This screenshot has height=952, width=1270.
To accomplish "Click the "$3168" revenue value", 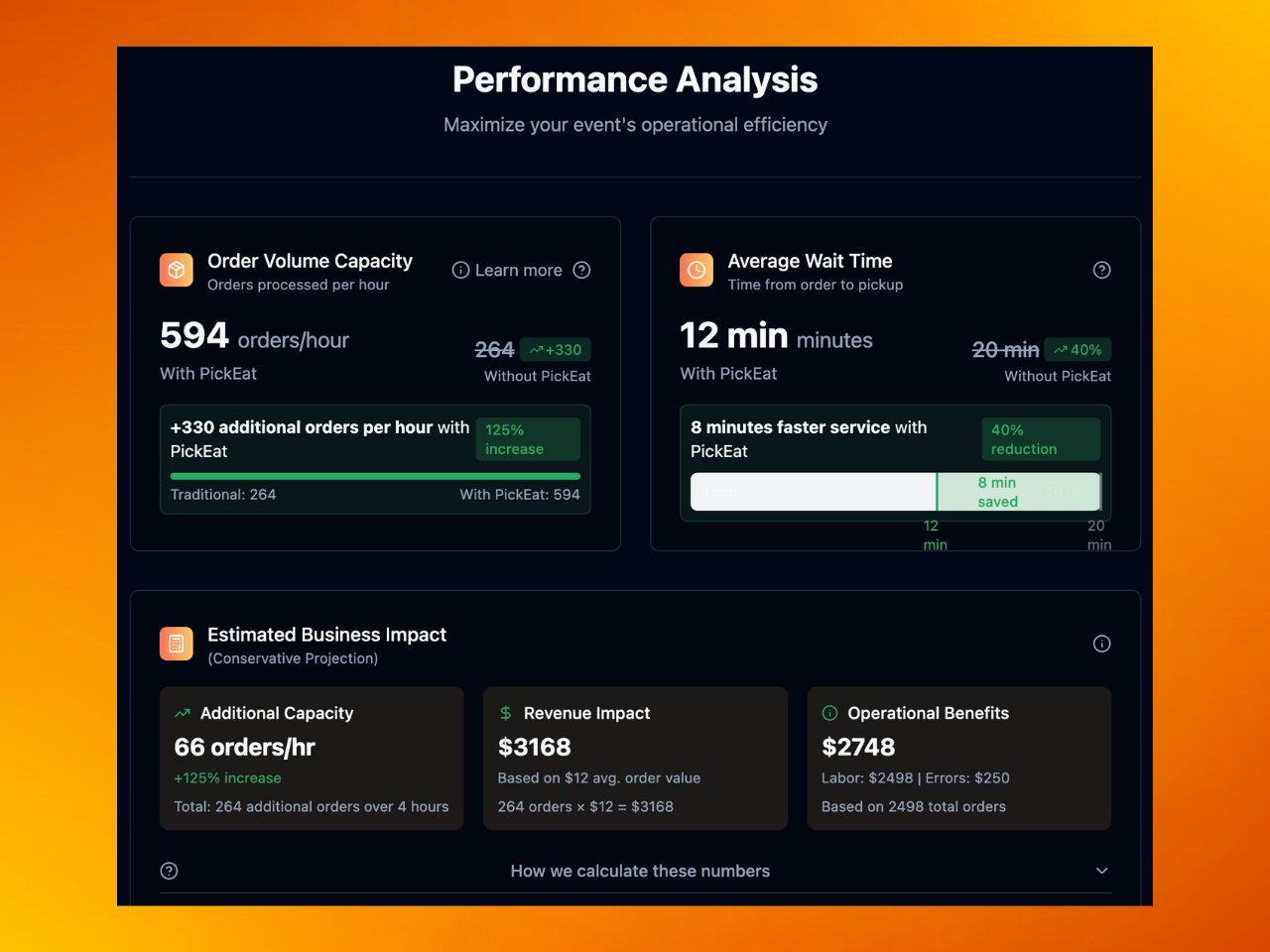I will coord(535,747).
